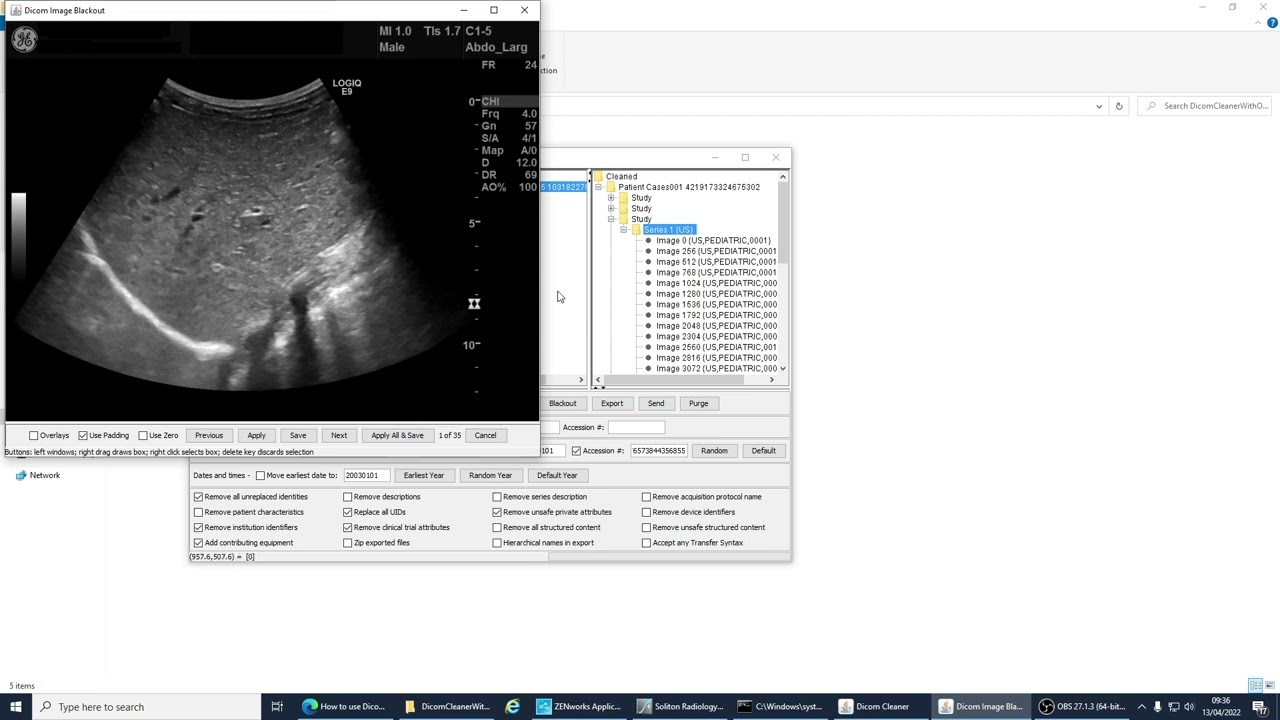Click the Previous button
This screenshot has height=720, width=1280.
tap(209, 435)
